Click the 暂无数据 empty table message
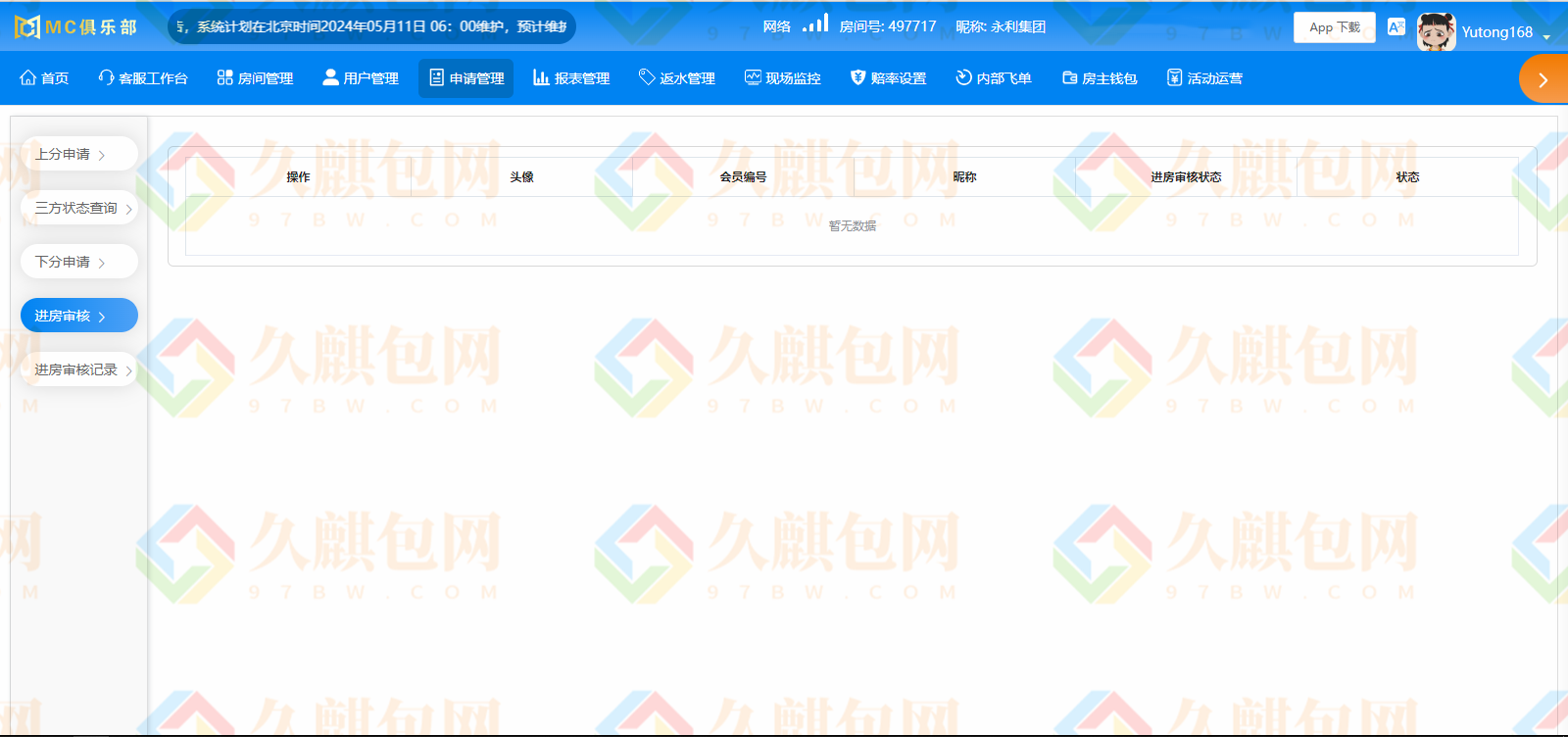 pos(853,226)
